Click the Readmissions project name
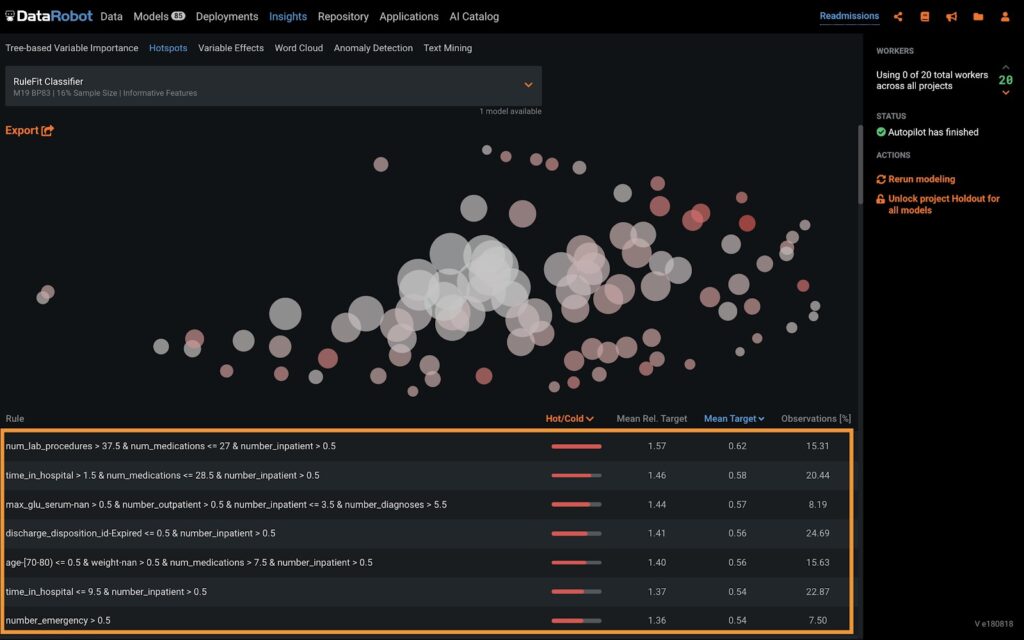This screenshot has width=1024, height=640. (x=849, y=16)
